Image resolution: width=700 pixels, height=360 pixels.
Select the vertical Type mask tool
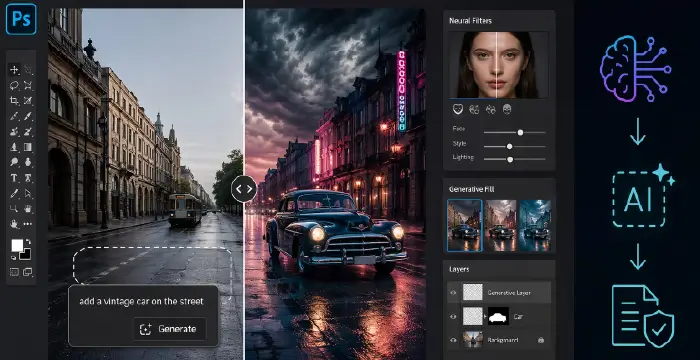(28, 178)
